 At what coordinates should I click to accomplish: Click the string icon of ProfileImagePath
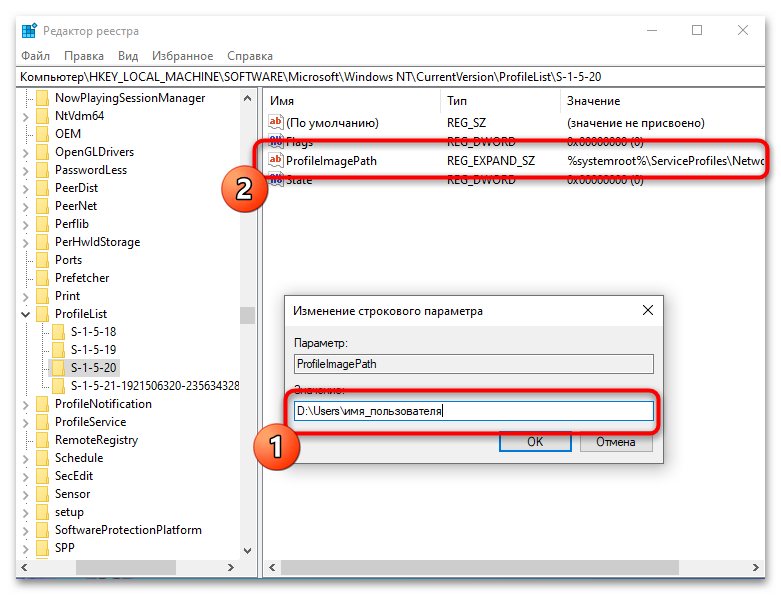click(x=275, y=160)
